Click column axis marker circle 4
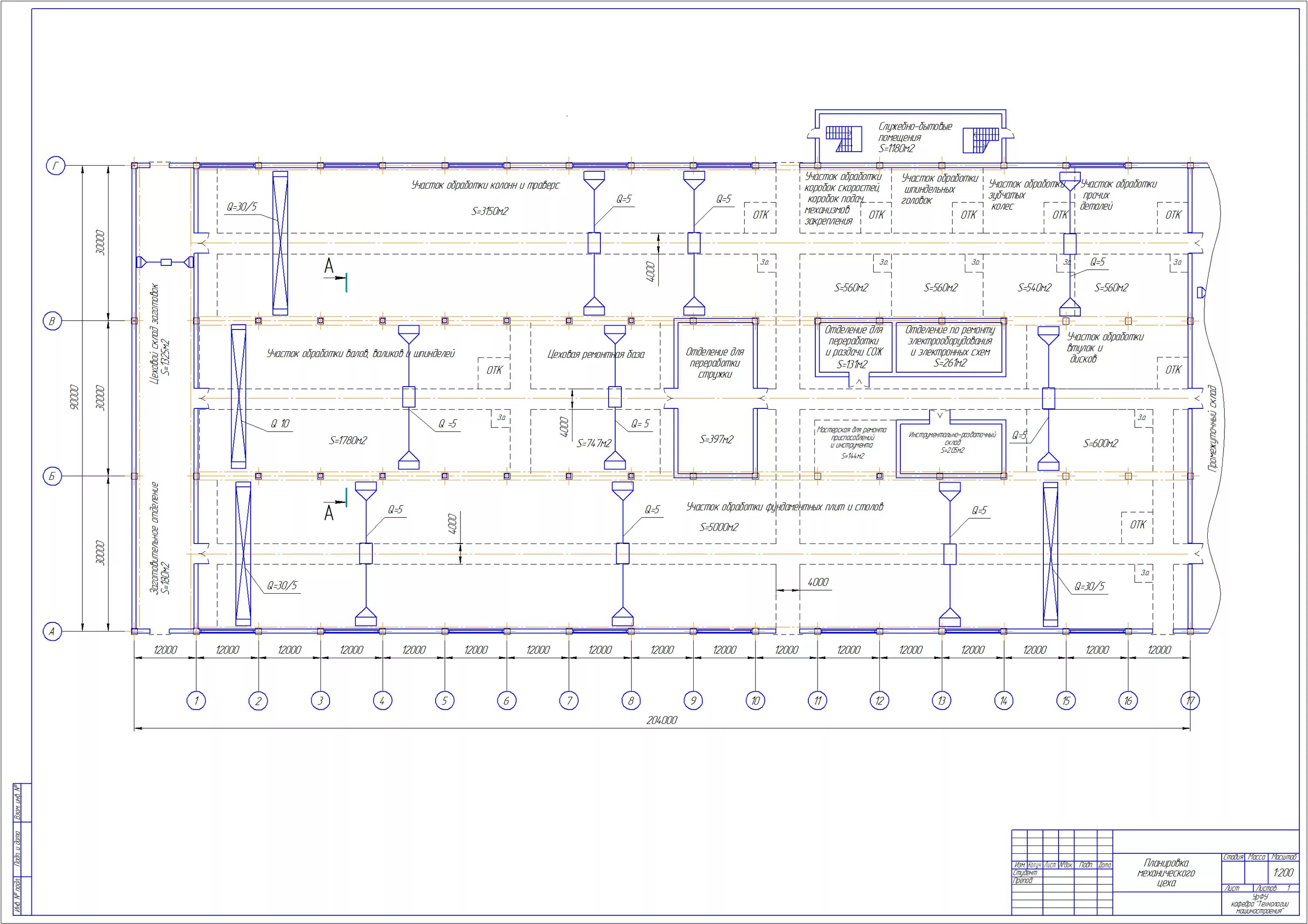Viewport: 1308px width, 924px height. pyautogui.click(x=382, y=700)
